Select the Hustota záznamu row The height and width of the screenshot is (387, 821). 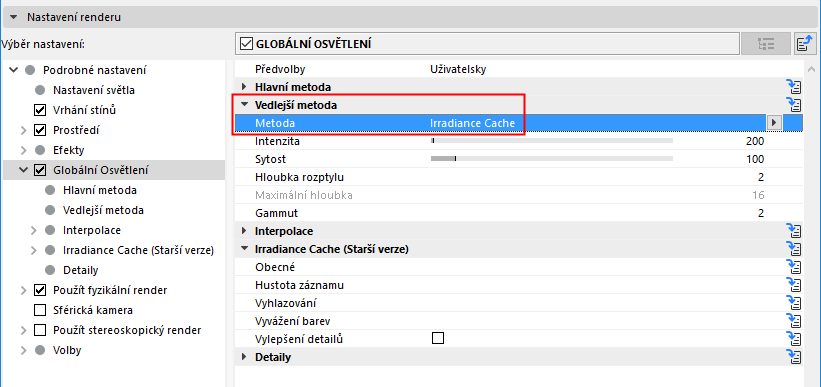pyautogui.click(x=519, y=285)
